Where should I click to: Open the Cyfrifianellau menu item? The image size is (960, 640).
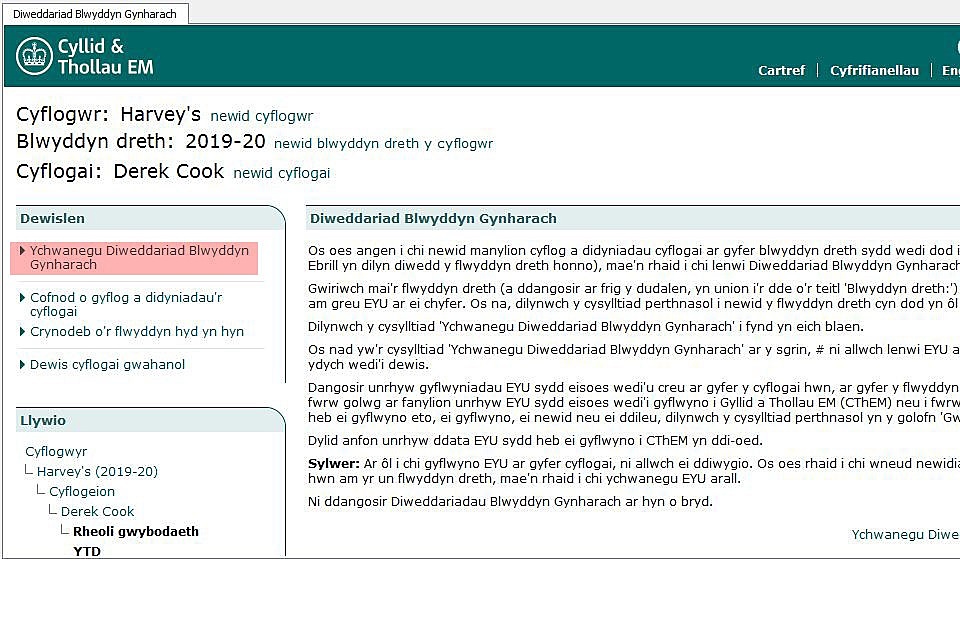point(874,70)
